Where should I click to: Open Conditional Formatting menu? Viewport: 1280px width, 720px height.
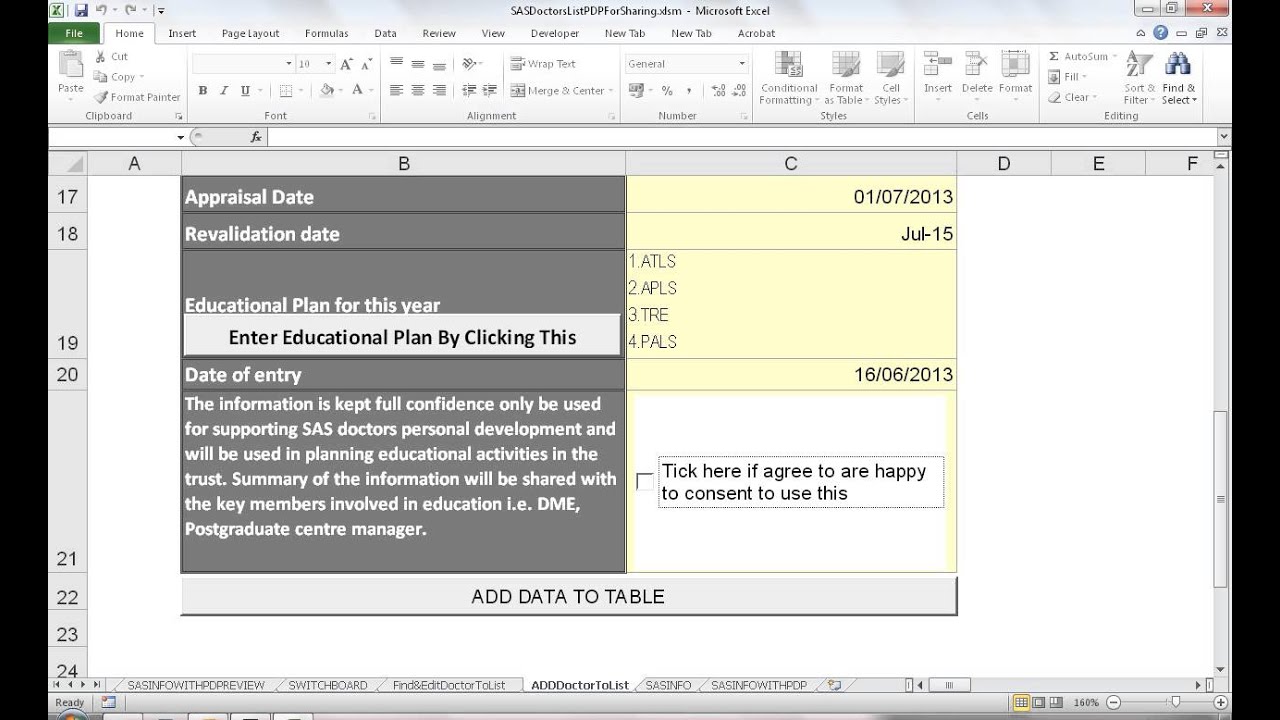(x=789, y=78)
